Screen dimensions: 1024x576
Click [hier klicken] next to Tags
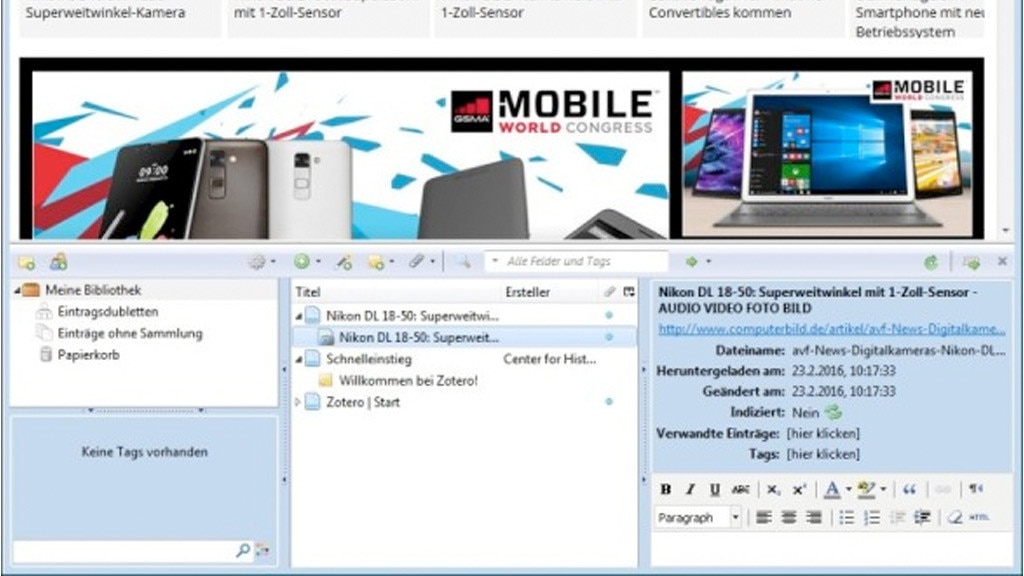point(823,454)
